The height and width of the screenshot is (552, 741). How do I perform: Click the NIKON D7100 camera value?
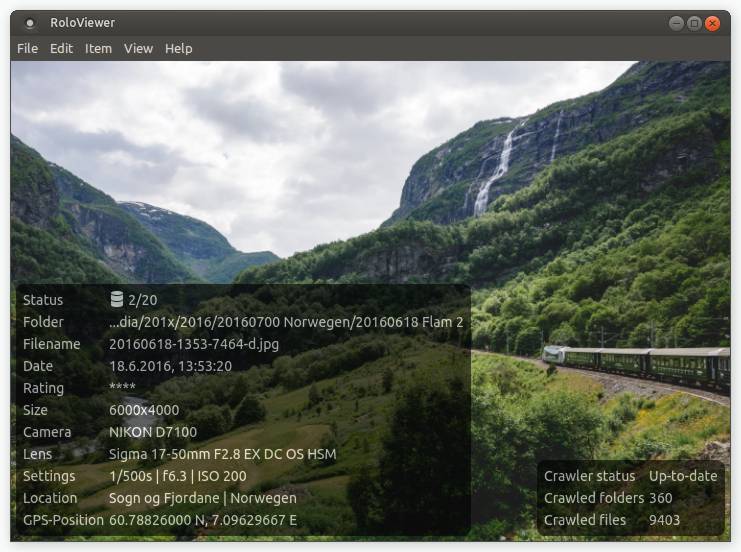point(153,432)
